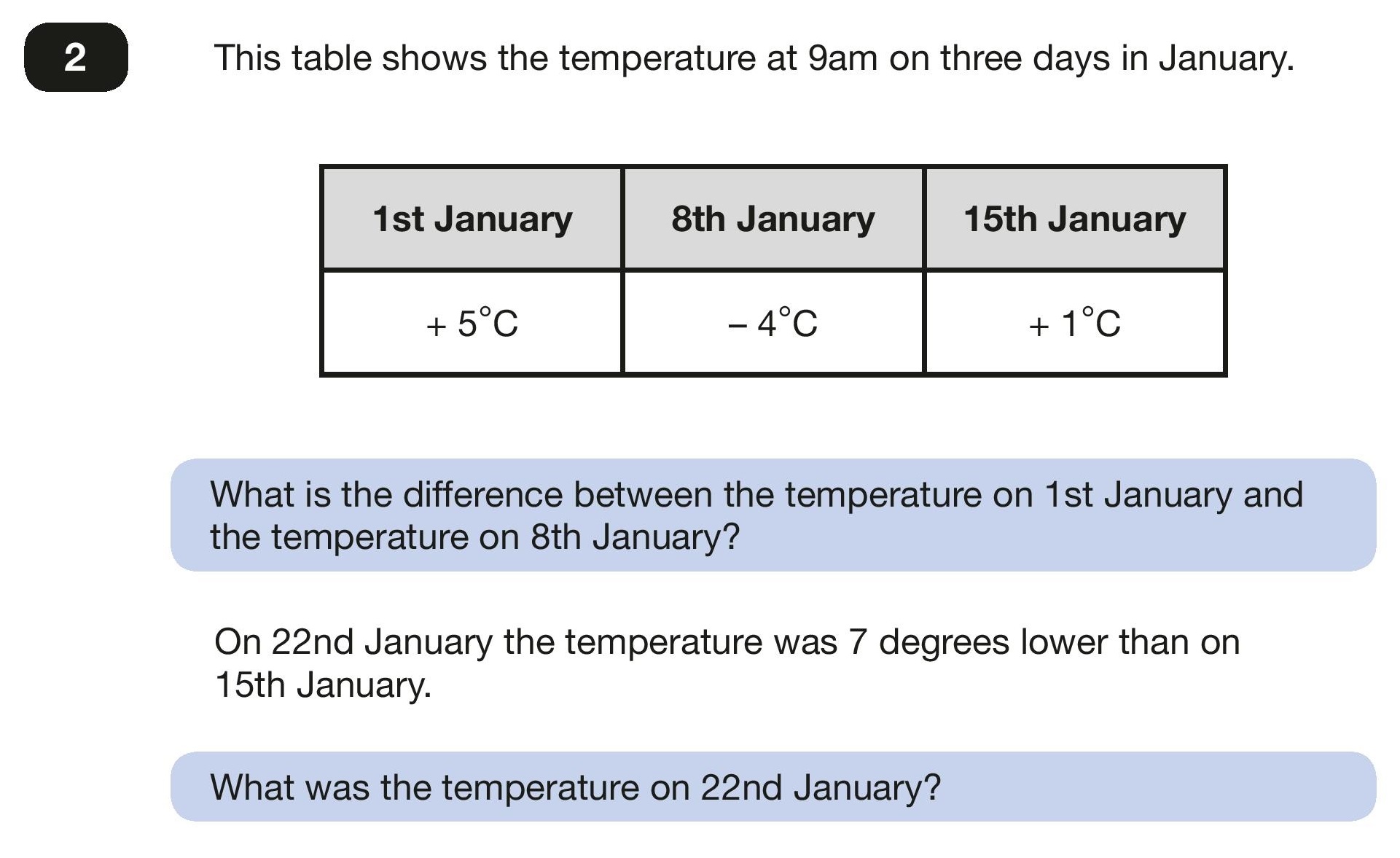Image resolution: width=1400 pixels, height=858 pixels.
Task: Click the plus sign in + 1°C
Action: pos(1039,325)
